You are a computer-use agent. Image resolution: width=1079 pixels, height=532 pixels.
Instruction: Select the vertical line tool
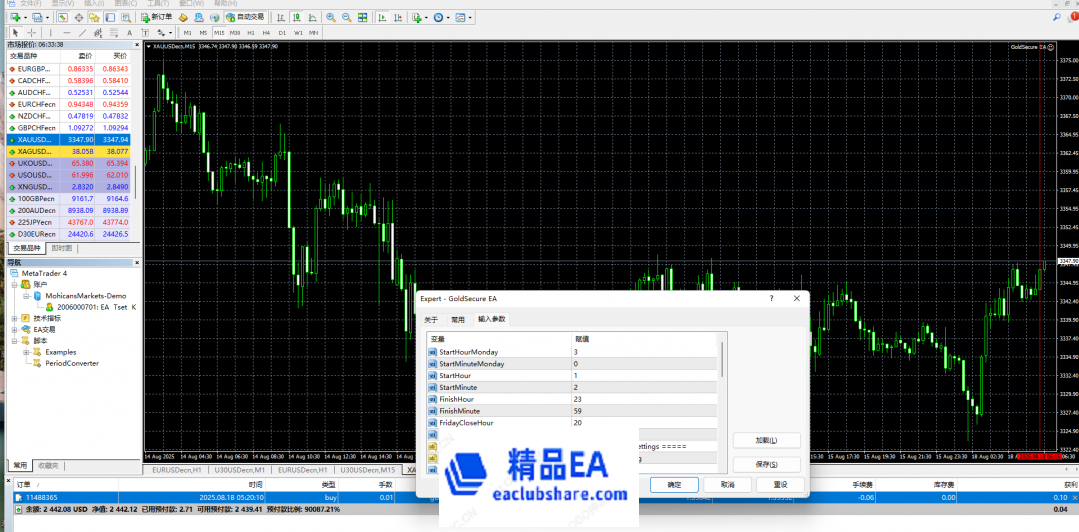click(50, 32)
